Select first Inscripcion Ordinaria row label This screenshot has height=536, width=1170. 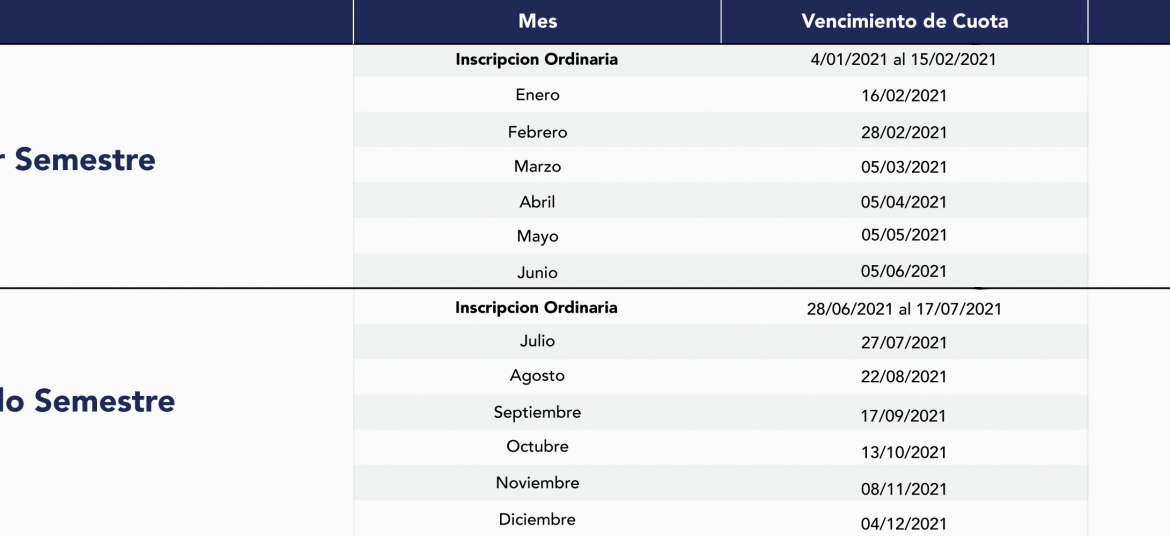(536, 60)
